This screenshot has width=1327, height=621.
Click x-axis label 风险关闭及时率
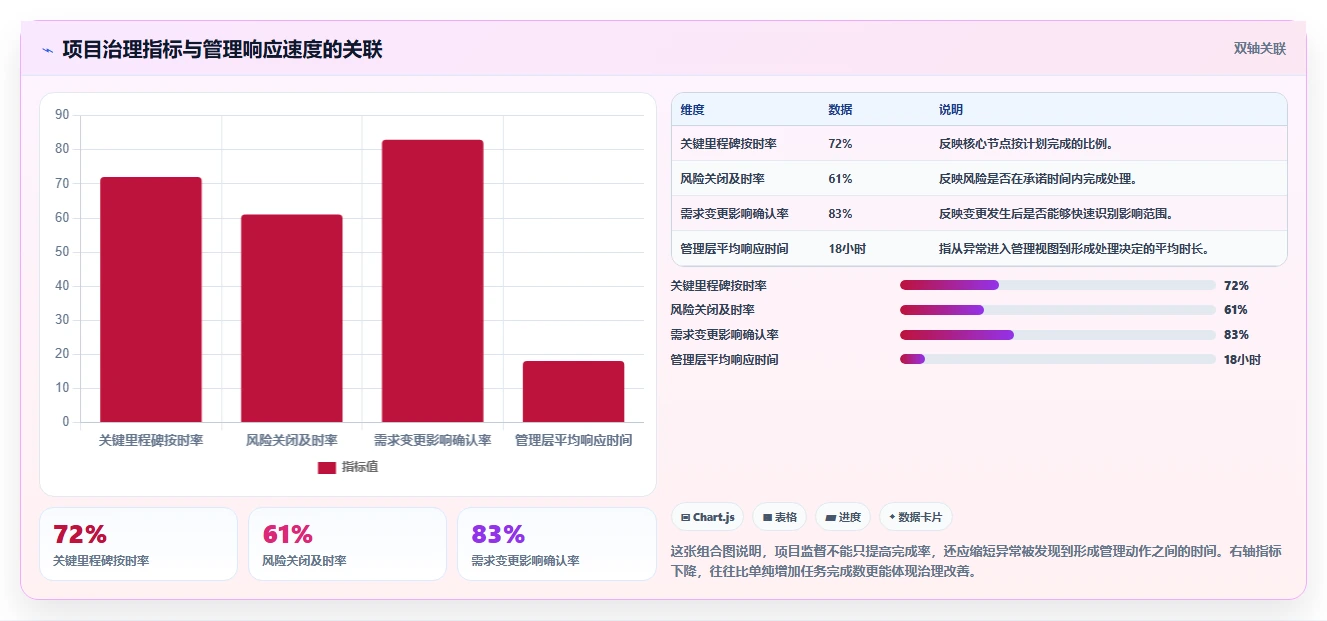coord(292,440)
